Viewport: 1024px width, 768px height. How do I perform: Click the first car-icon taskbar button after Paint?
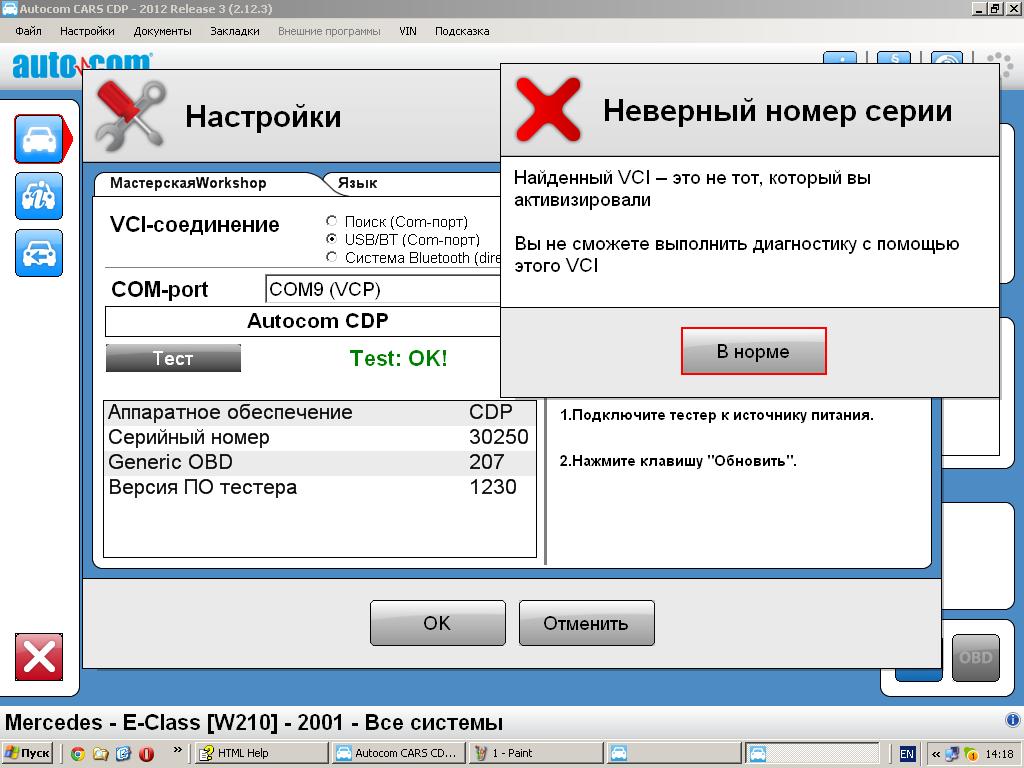[673, 753]
